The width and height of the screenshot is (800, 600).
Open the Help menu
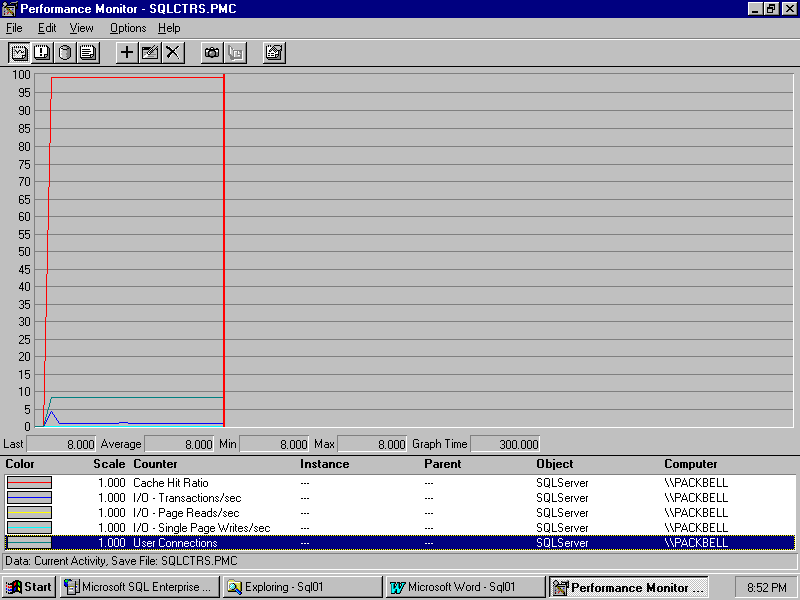169,28
